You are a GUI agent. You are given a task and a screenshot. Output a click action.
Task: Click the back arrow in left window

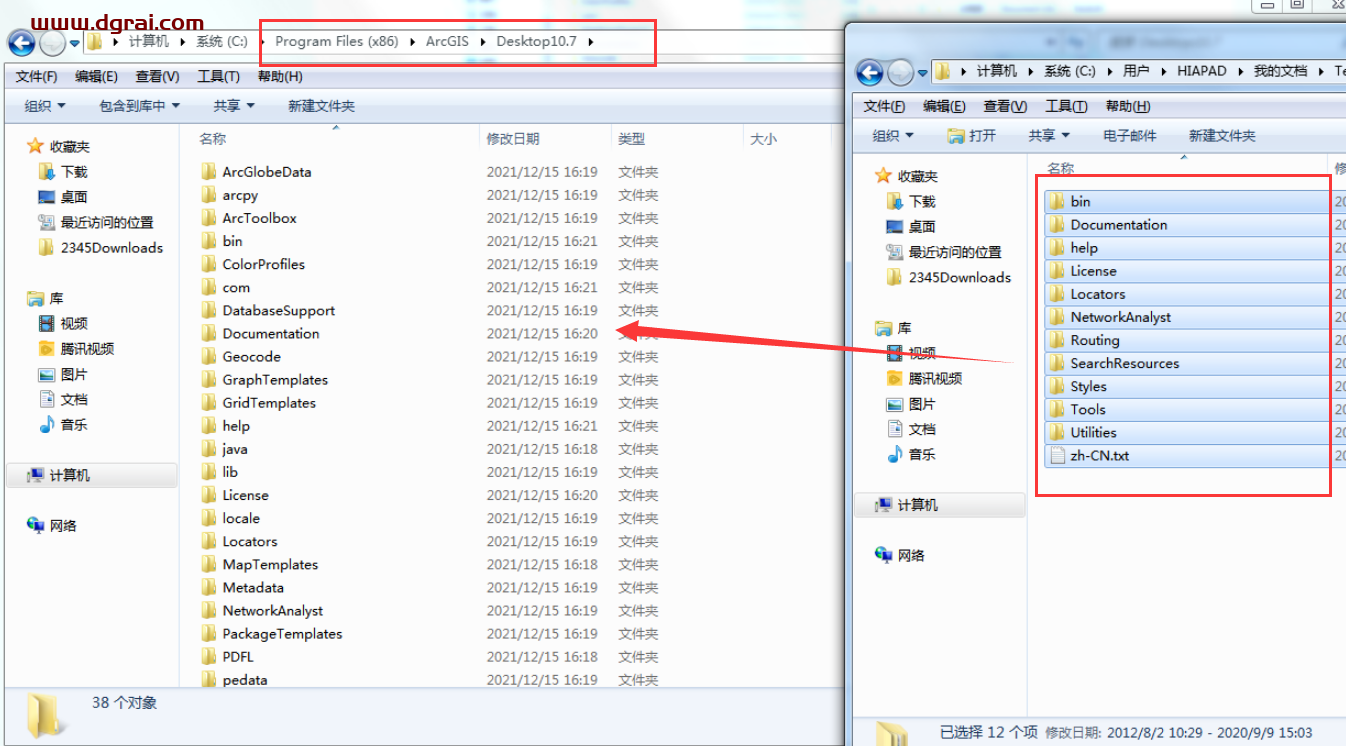[x=21, y=43]
